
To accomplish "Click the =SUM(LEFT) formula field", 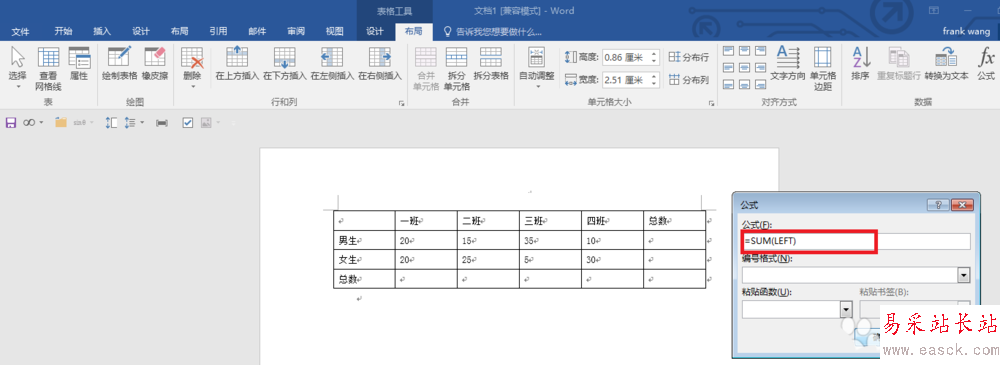I will pyautogui.click(x=855, y=241).
